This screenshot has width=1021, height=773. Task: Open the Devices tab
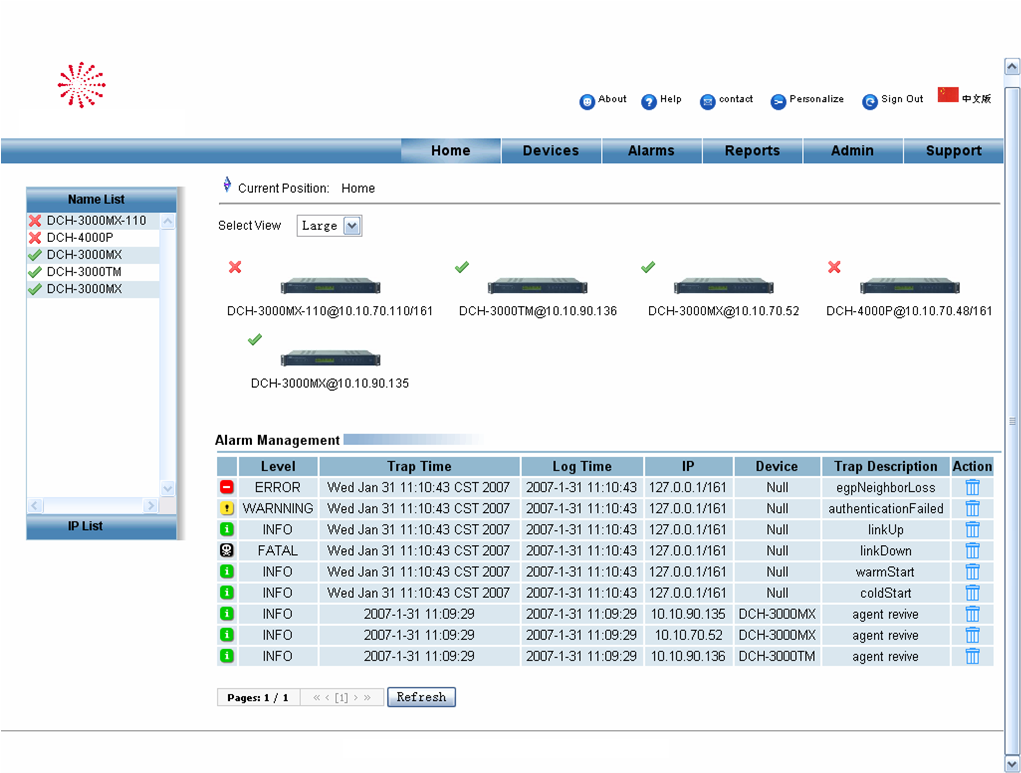coord(550,151)
